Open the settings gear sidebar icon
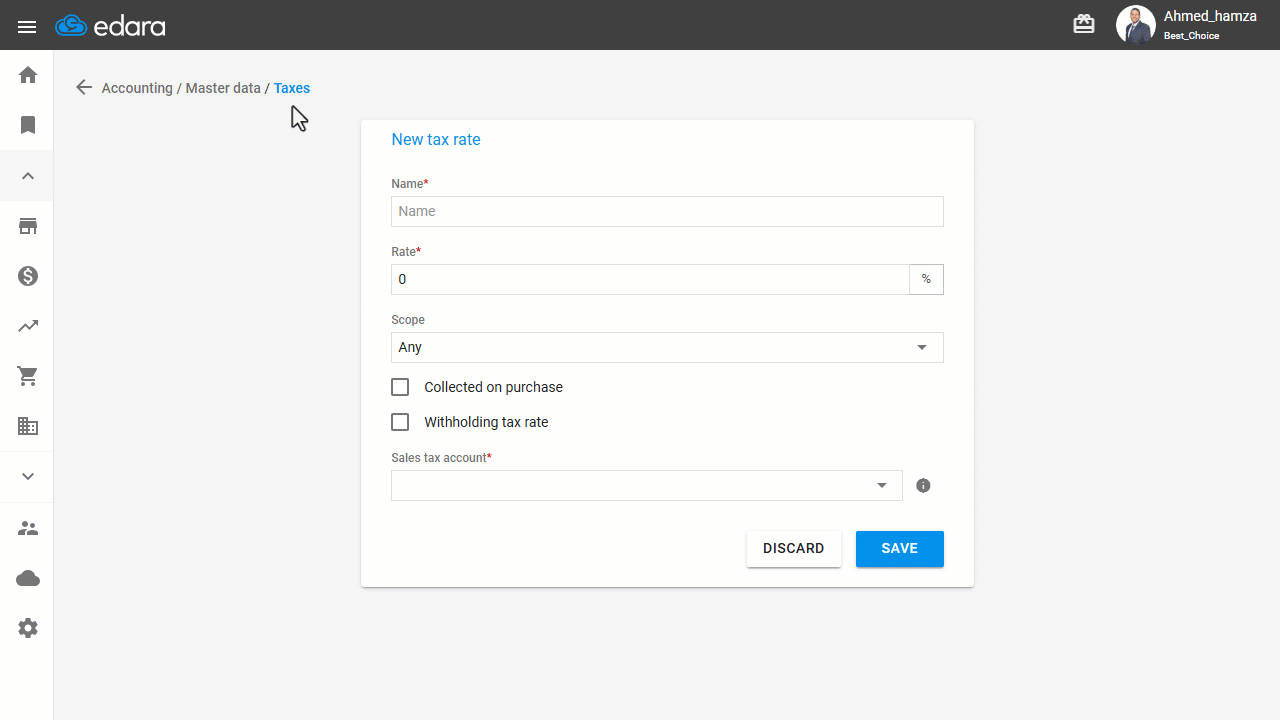Image resolution: width=1280 pixels, height=720 pixels. point(28,628)
